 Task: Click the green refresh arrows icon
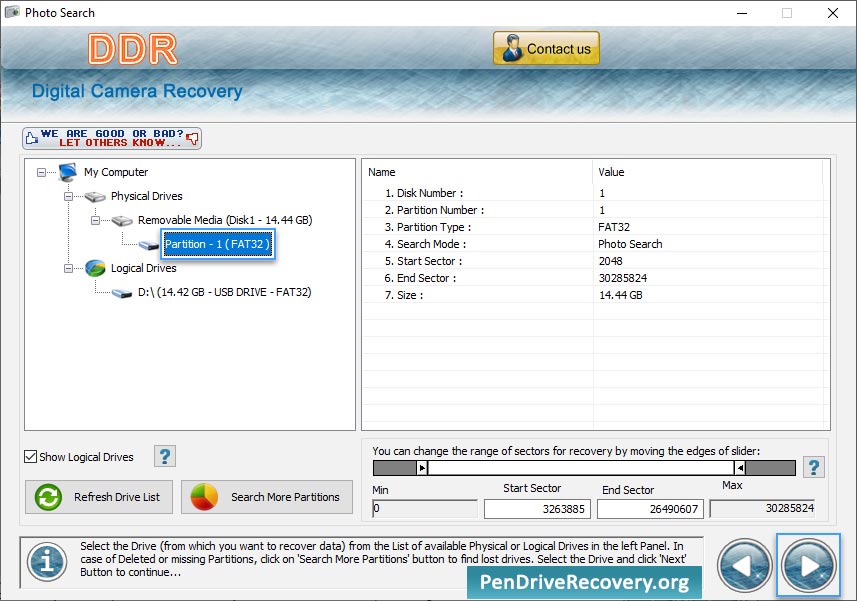(48, 497)
